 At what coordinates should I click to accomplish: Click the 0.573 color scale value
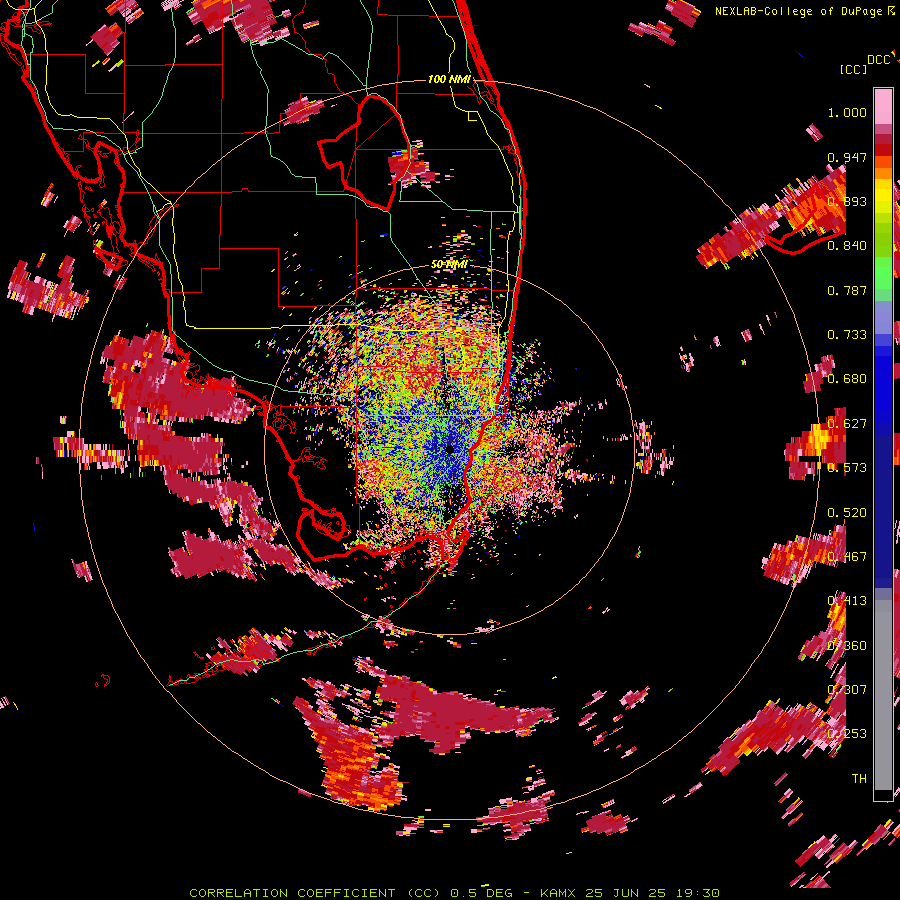(847, 468)
